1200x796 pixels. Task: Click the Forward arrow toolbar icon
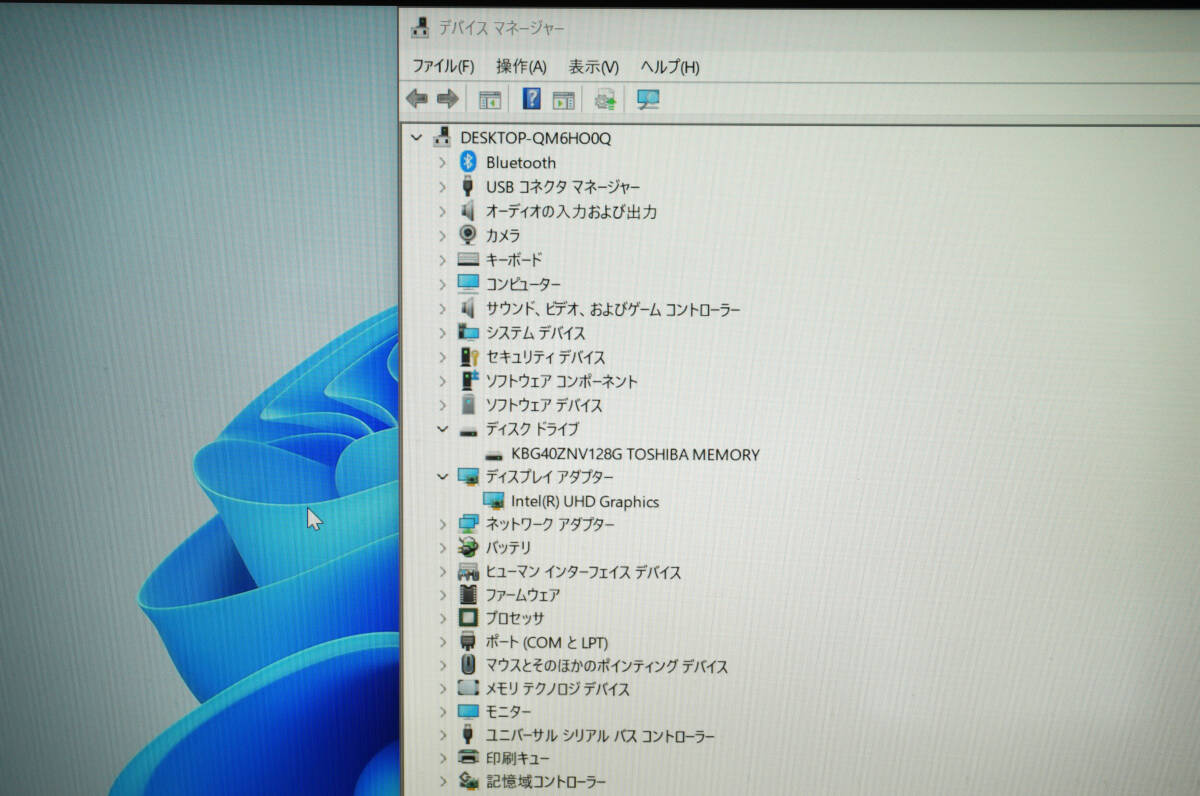tap(448, 99)
